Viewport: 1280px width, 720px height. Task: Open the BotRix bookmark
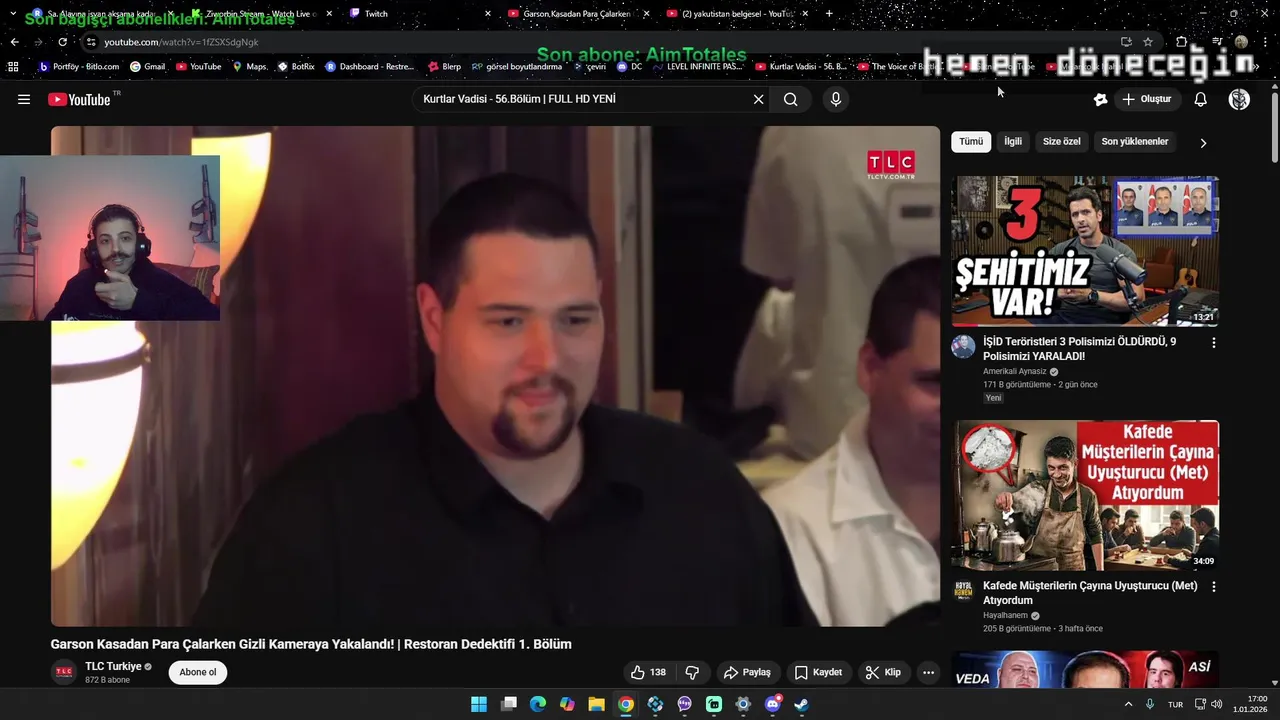tap(296, 67)
